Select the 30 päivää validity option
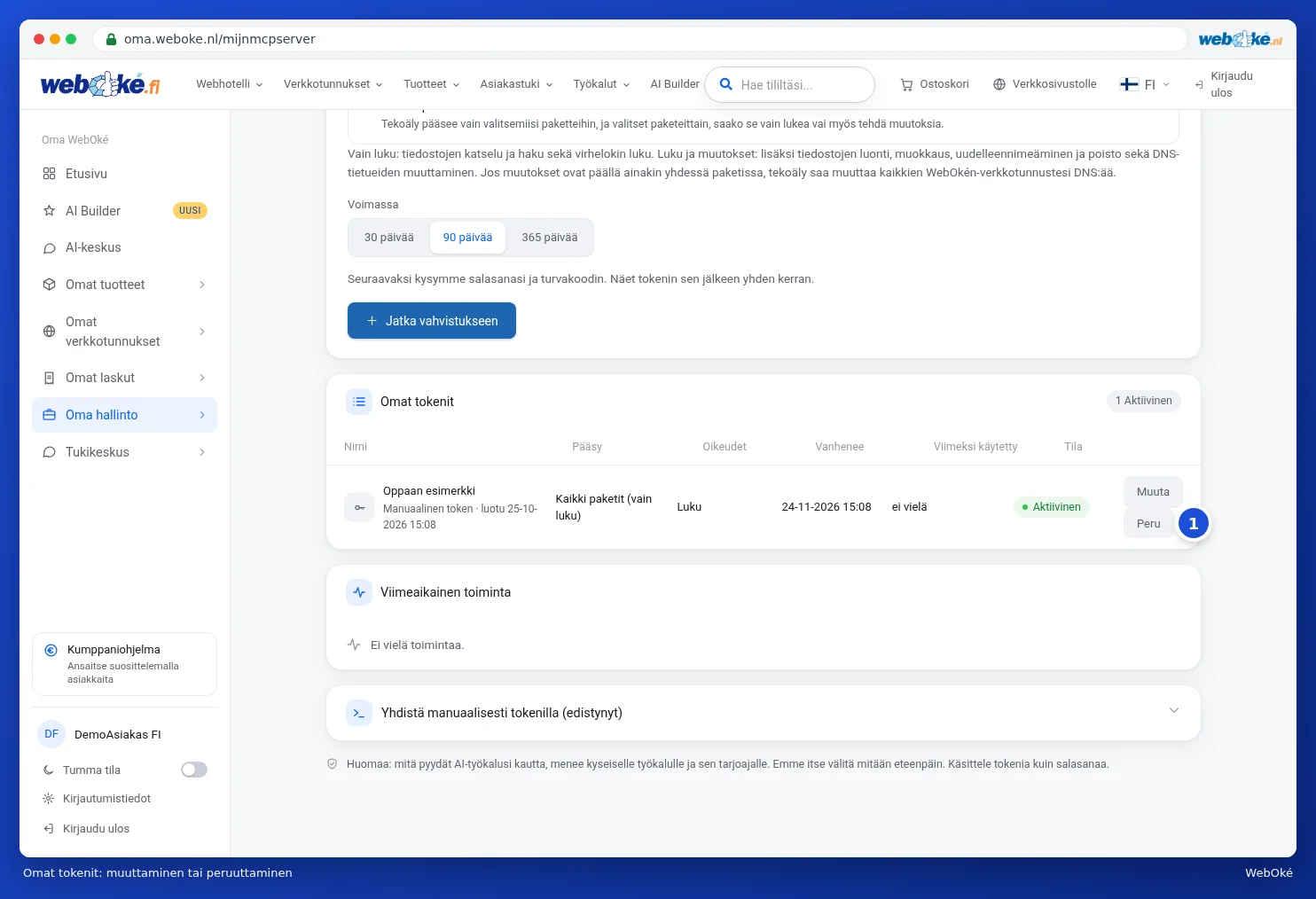The width and height of the screenshot is (1316, 899). [x=389, y=238]
